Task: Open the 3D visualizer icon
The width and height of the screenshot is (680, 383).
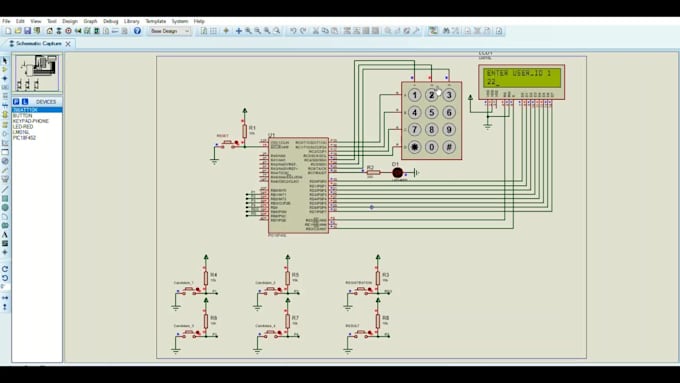Action: [x=78, y=31]
